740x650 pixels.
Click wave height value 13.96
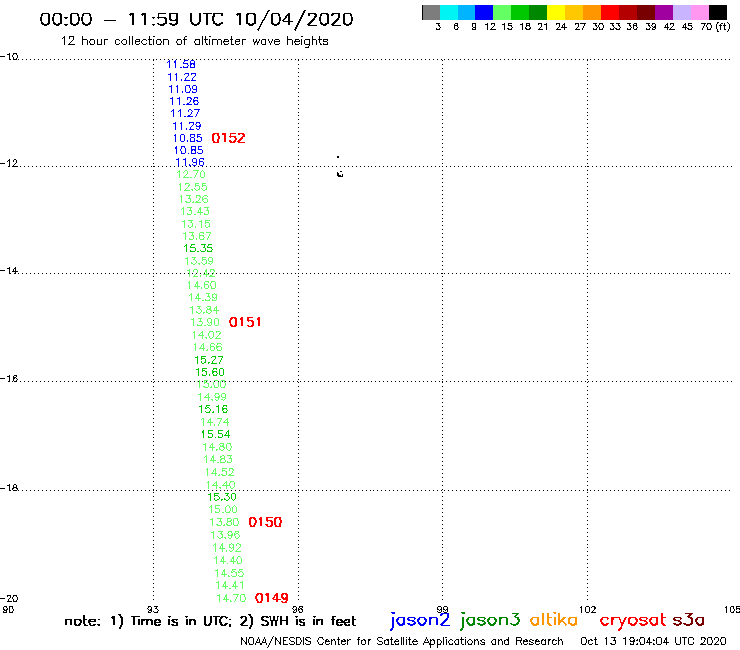(225, 535)
